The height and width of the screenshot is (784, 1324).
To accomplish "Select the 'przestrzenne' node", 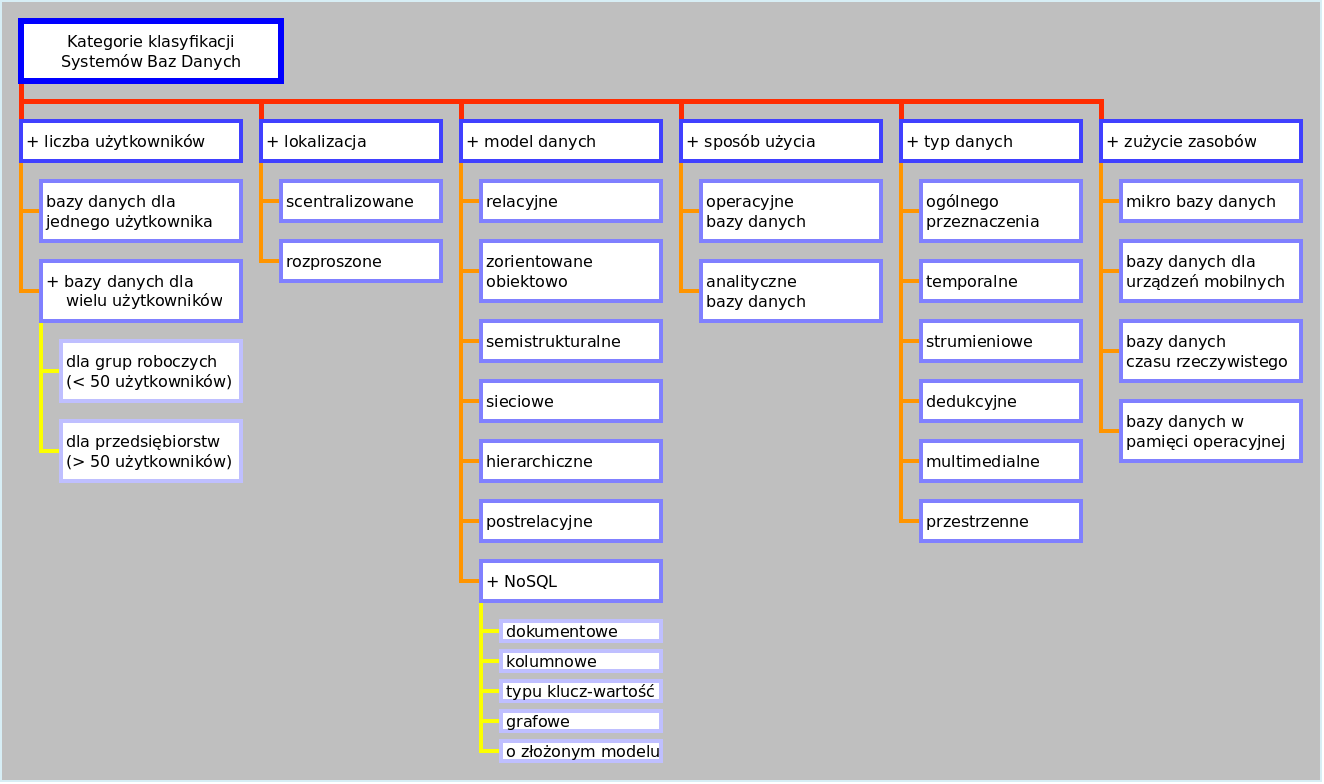I will point(1001,521).
